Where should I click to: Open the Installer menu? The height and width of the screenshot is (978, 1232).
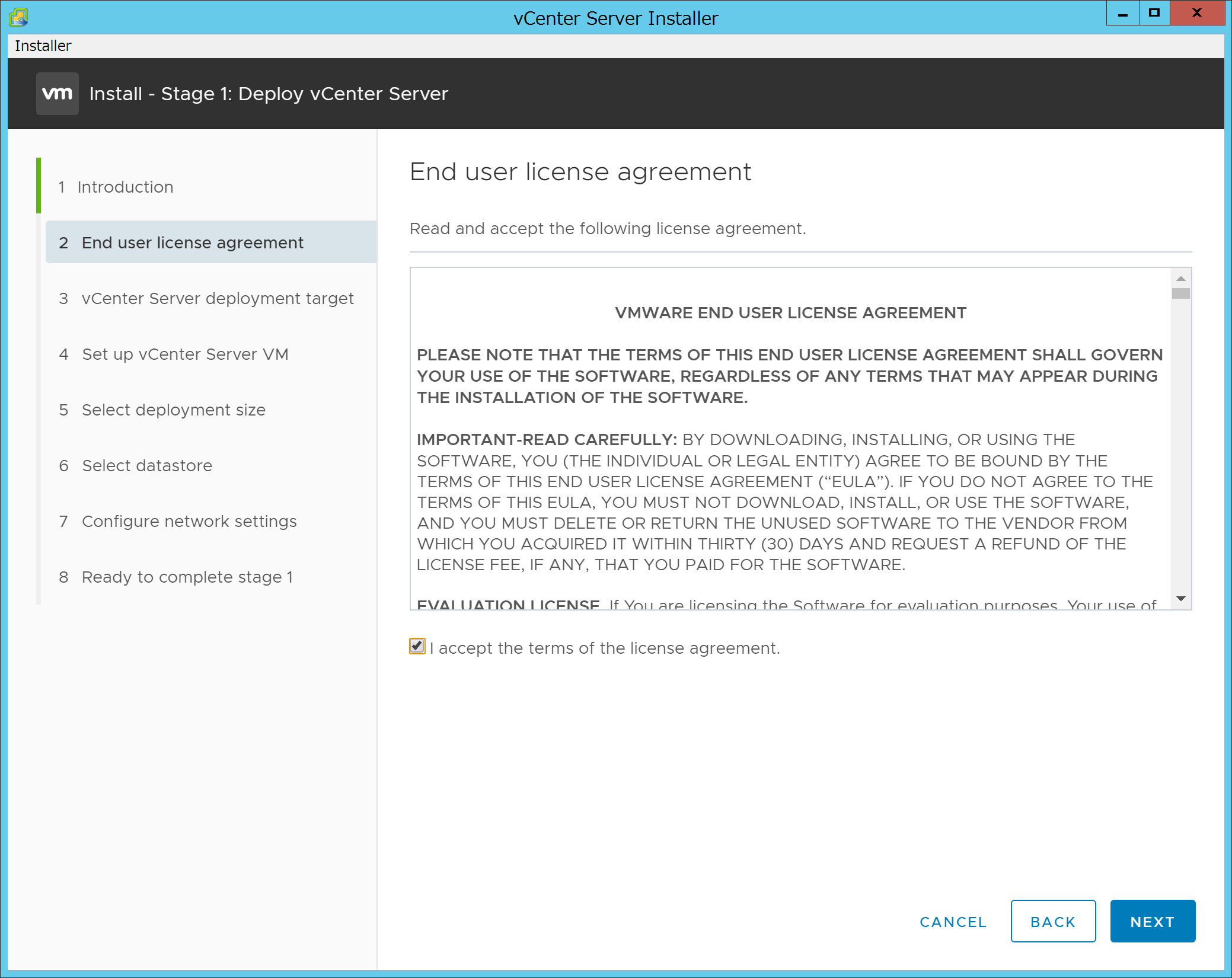pyautogui.click(x=43, y=46)
